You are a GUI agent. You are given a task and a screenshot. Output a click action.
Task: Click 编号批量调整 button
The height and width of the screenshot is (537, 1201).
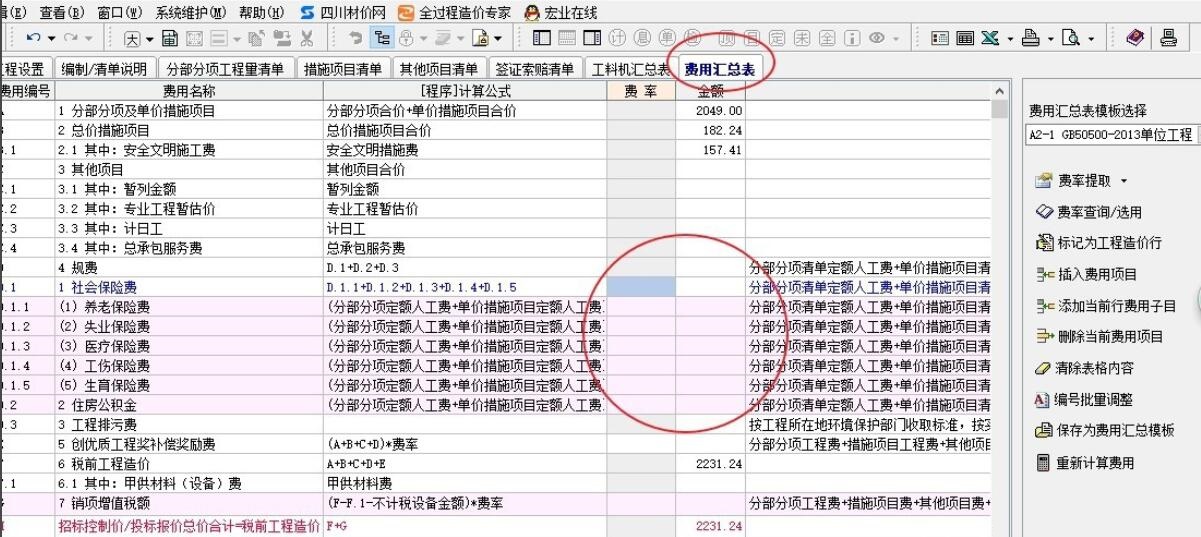click(1083, 399)
